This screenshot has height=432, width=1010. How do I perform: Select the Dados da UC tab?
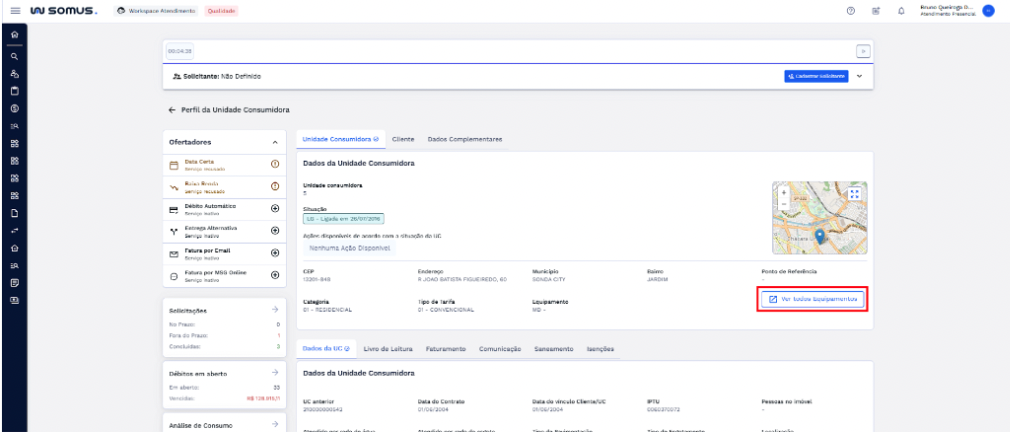[325, 348]
